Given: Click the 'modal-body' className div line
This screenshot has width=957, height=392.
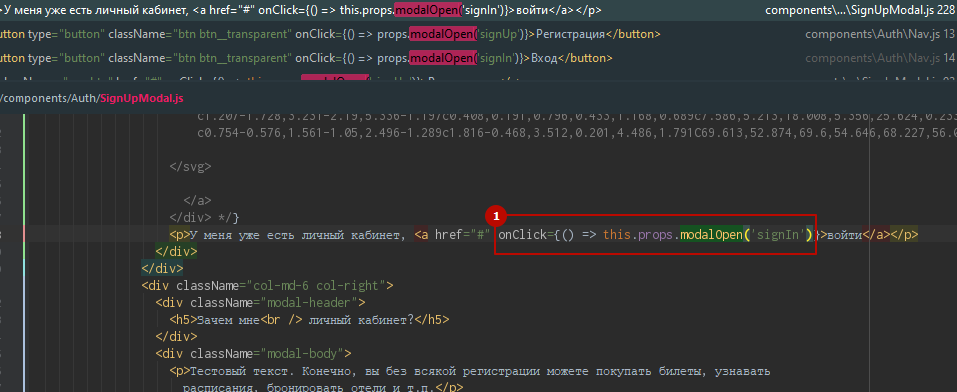Looking at the screenshot, I should pos(253,354).
